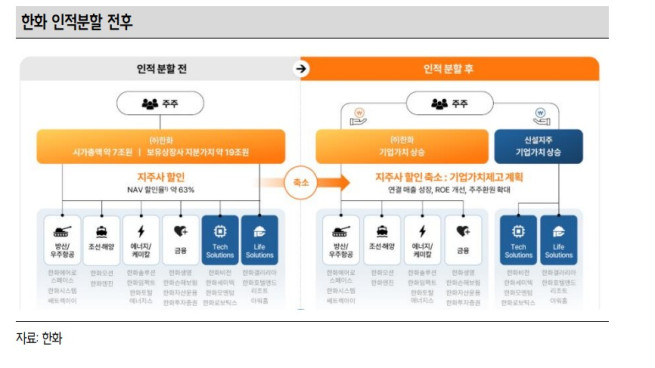Click 한화투자증권 in the 인적 분할 후 panel

[x=463, y=302]
